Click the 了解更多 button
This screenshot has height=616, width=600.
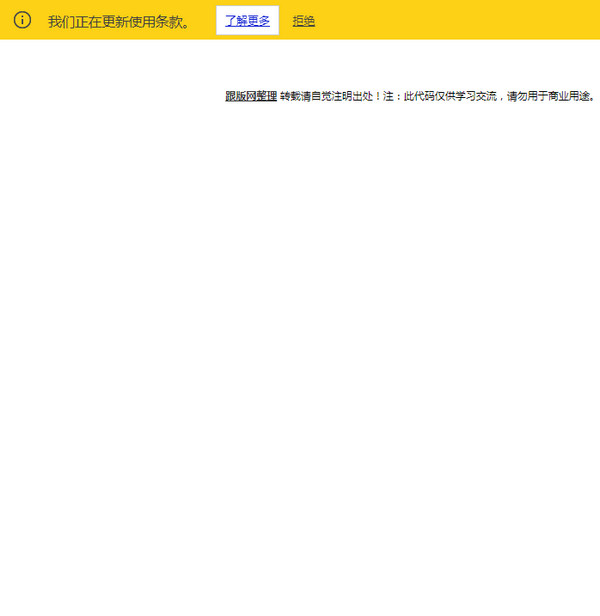pyautogui.click(x=247, y=20)
